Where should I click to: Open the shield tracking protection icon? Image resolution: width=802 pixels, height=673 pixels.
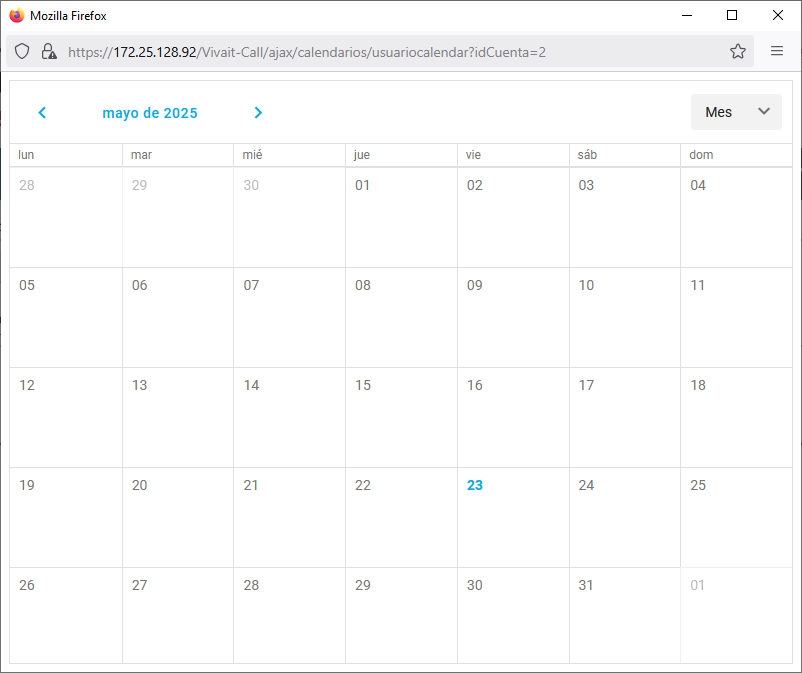tap(22, 51)
